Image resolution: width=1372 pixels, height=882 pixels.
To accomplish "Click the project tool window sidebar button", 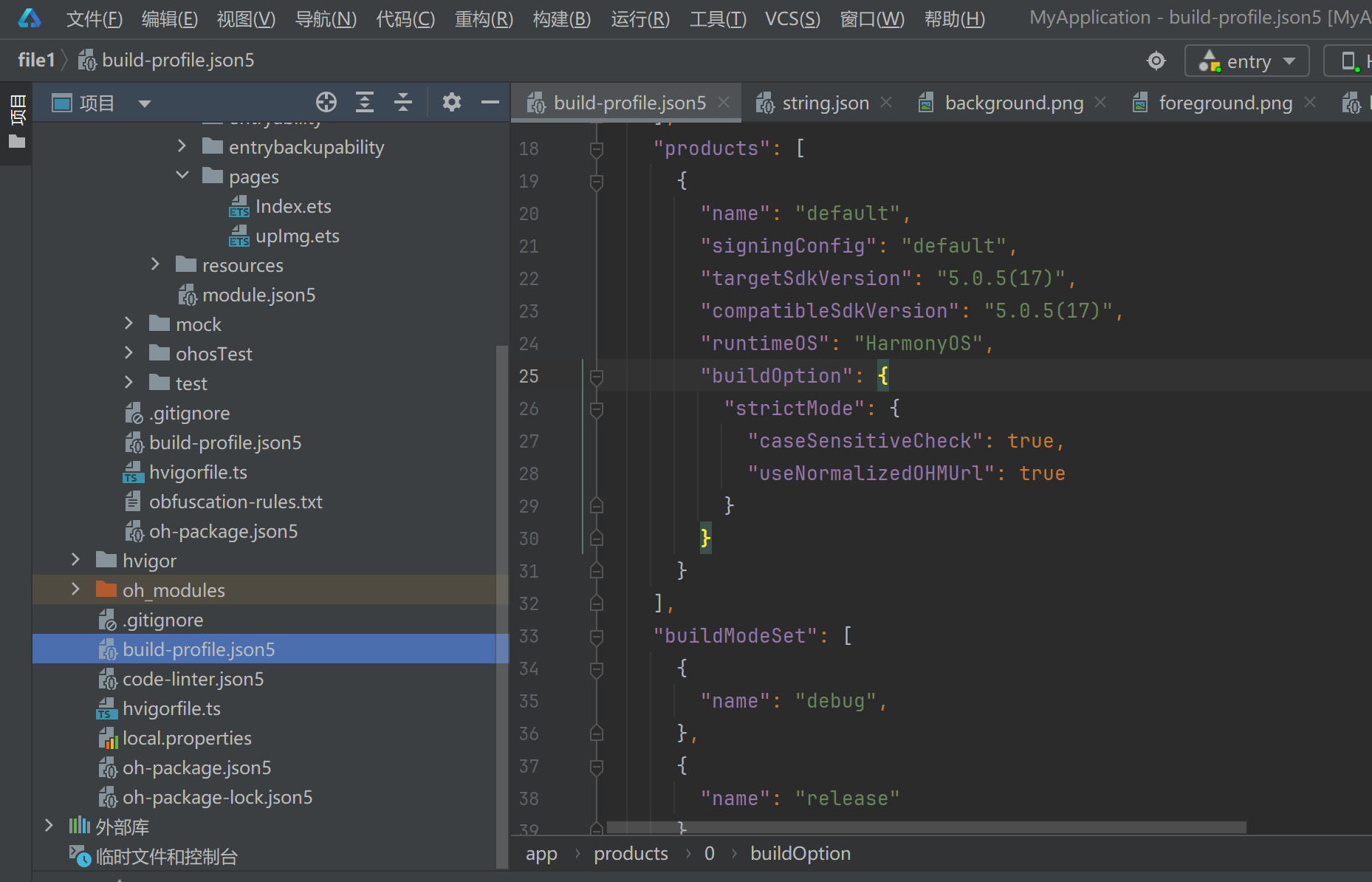I will 17,123.
